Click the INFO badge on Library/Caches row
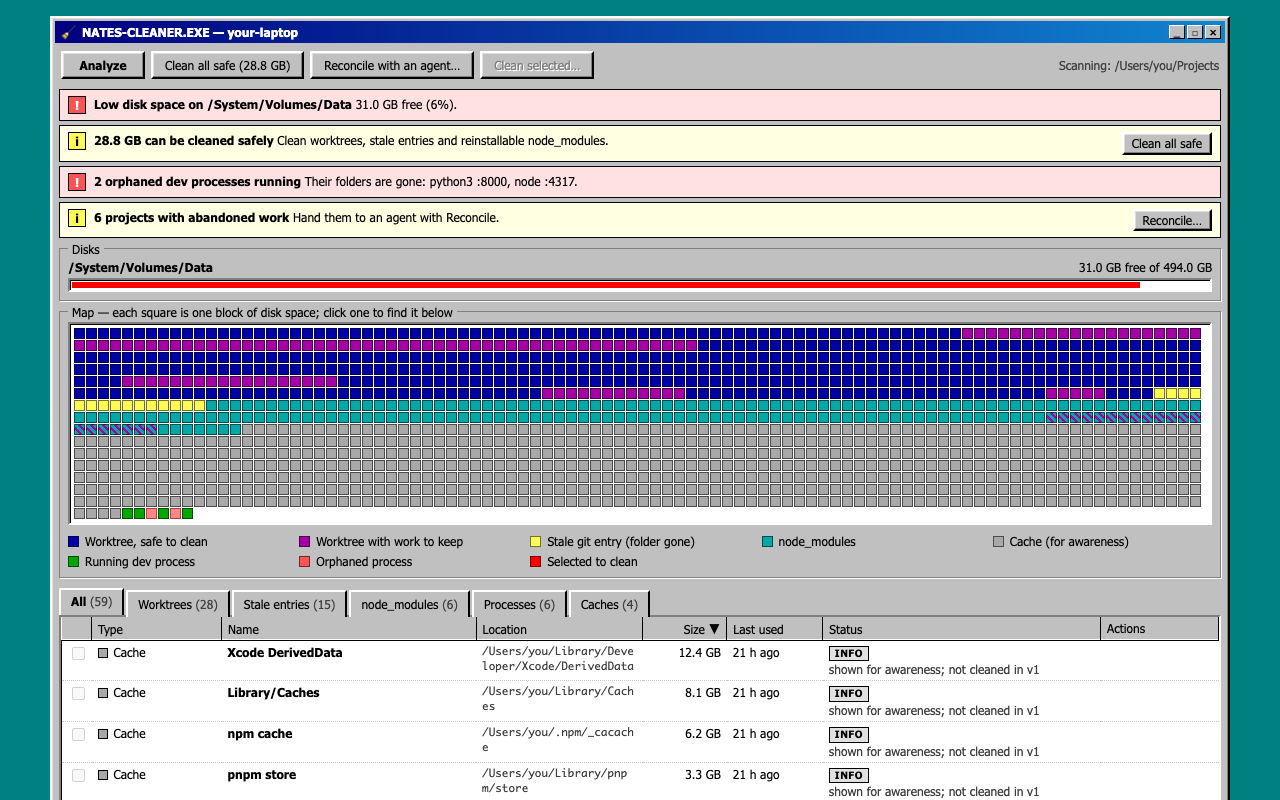The image size is (1280, 800). [848, 694]
